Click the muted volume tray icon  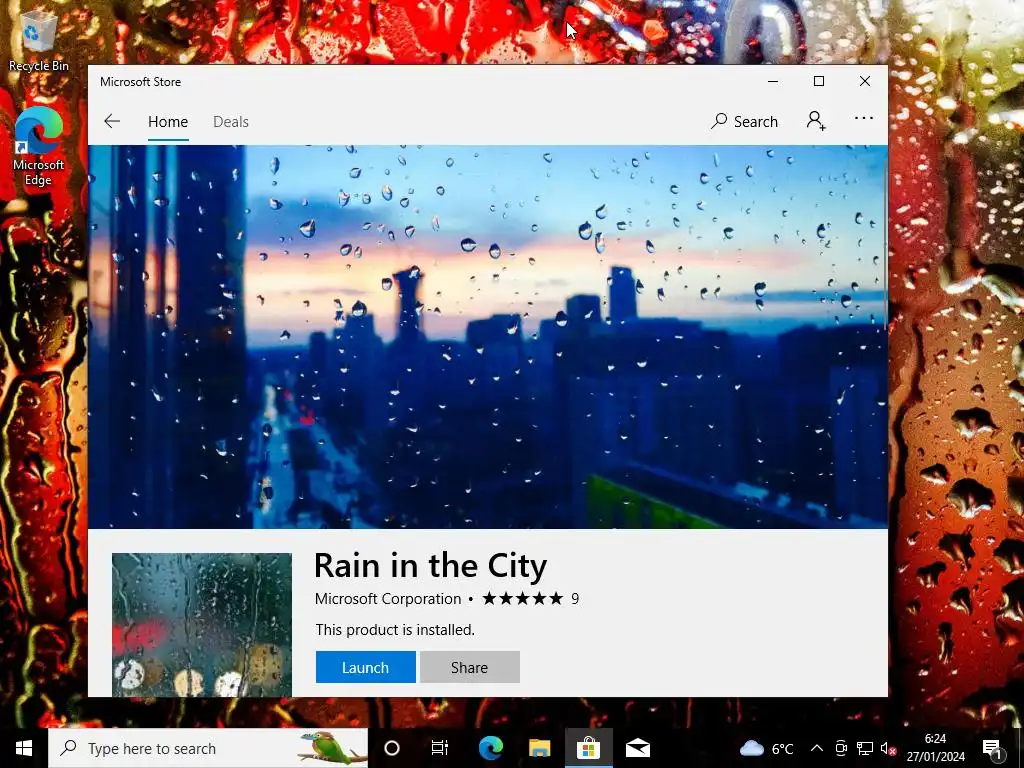[888, 748]
